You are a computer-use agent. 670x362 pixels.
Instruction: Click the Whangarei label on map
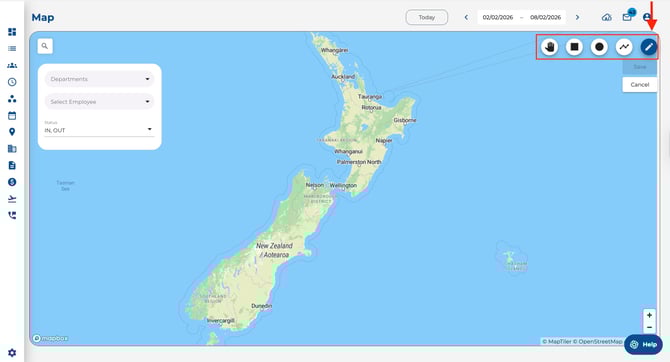[x=335, y=50]
